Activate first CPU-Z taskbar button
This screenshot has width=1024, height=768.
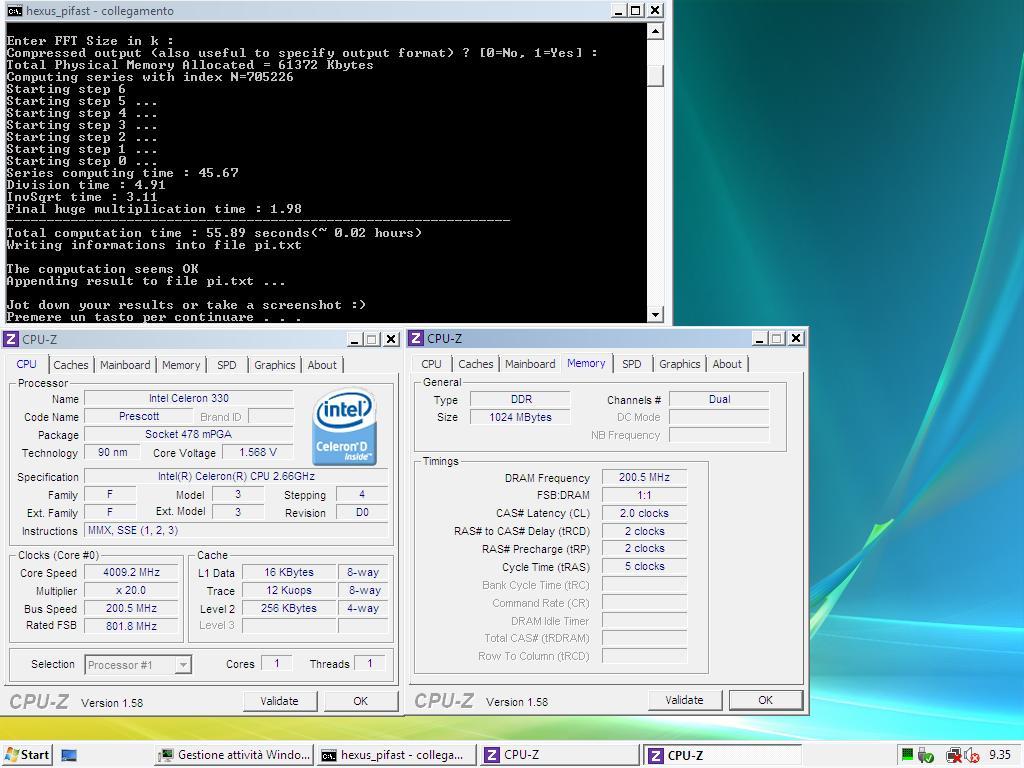point(560,755)
